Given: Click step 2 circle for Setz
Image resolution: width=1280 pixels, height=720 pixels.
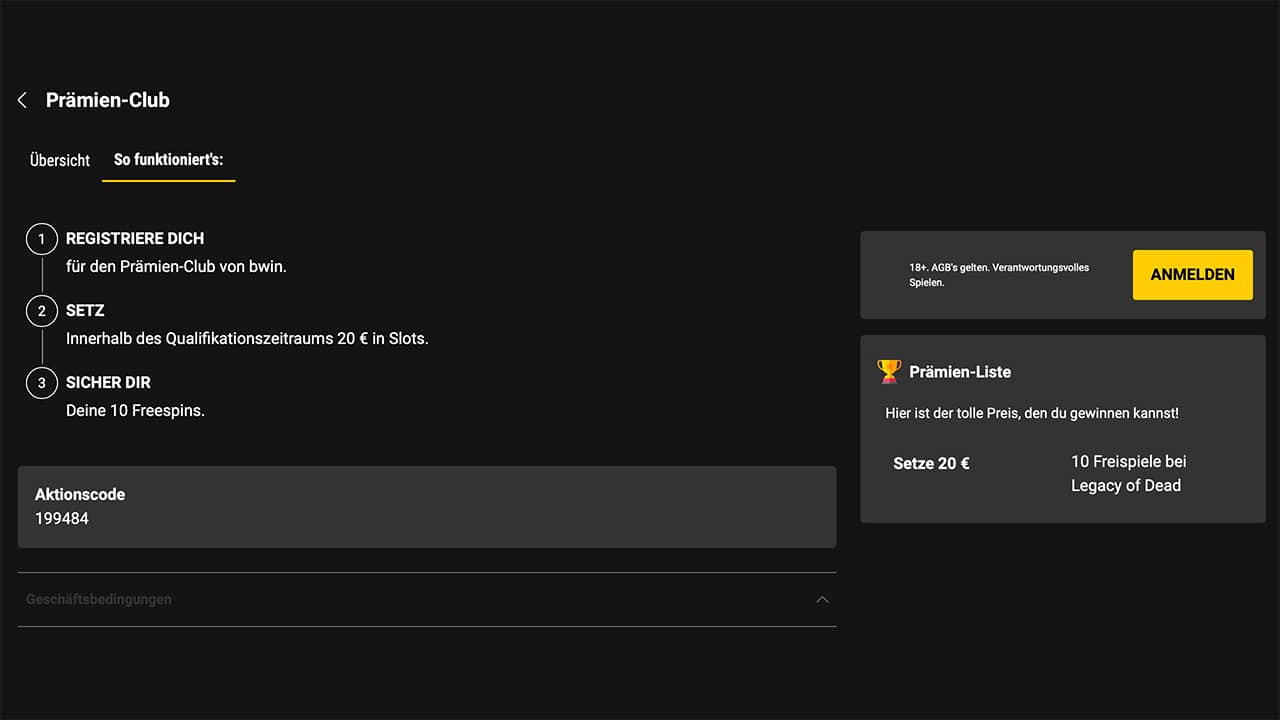Looking at the screenshot, I should (x=42, y=311).
